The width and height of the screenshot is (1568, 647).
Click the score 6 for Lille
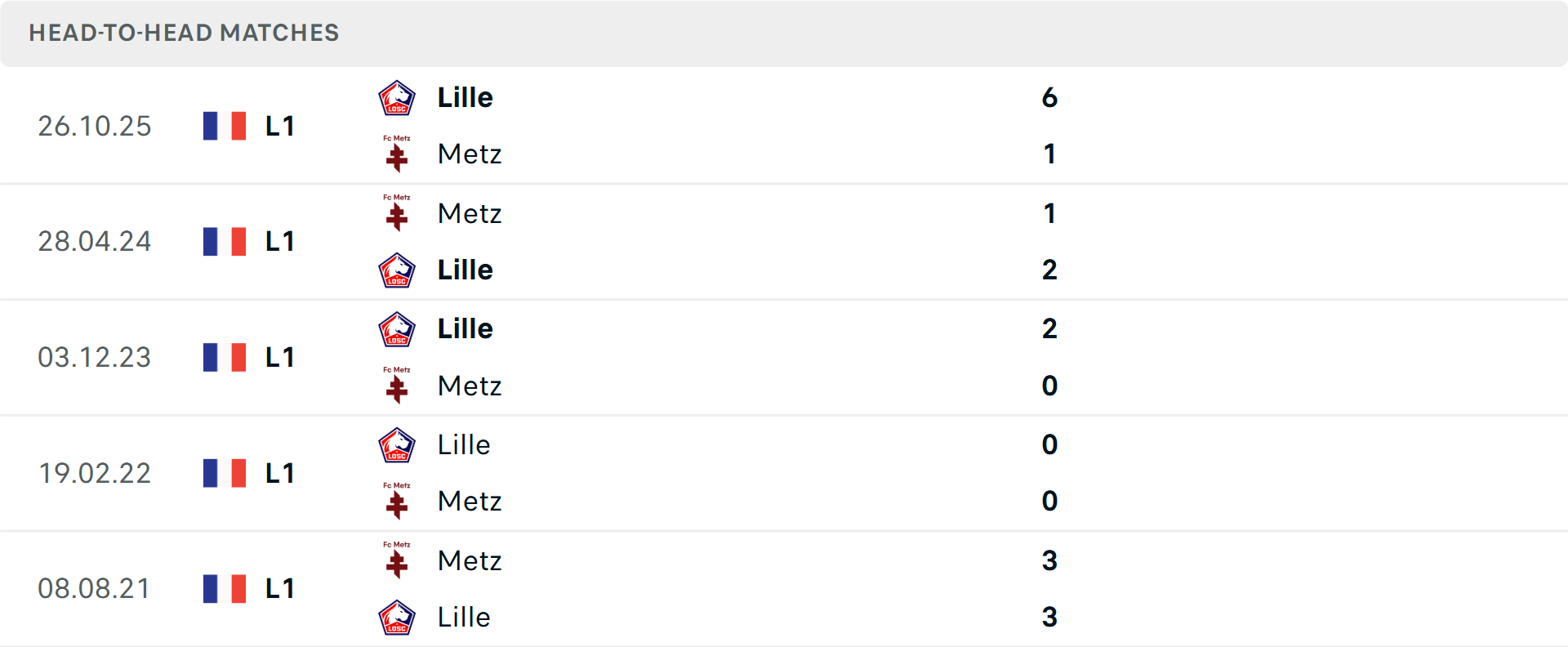[x=1050, y=97]
